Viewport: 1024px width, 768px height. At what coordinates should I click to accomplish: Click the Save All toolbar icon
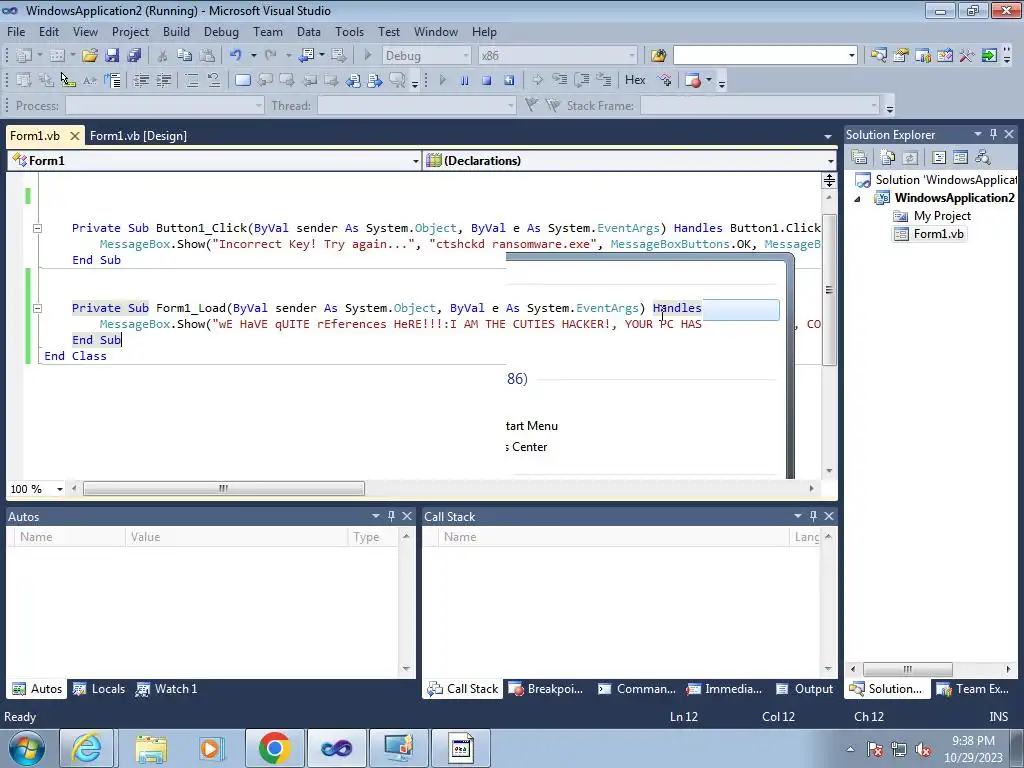(134, 56)
